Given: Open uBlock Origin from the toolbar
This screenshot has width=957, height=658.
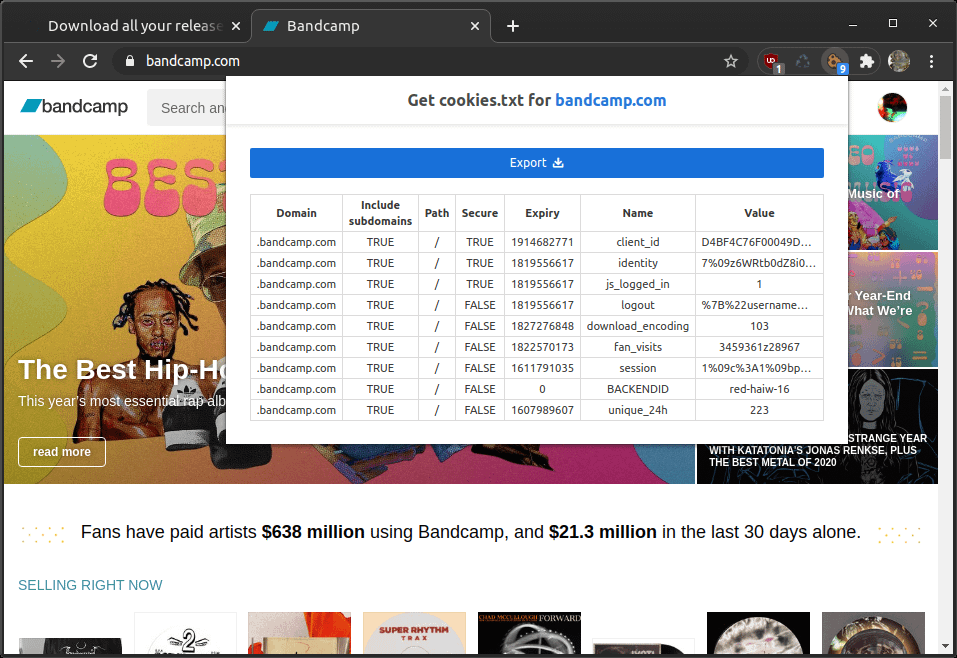Looking at the screenshot, I should [x=770, y=61].
